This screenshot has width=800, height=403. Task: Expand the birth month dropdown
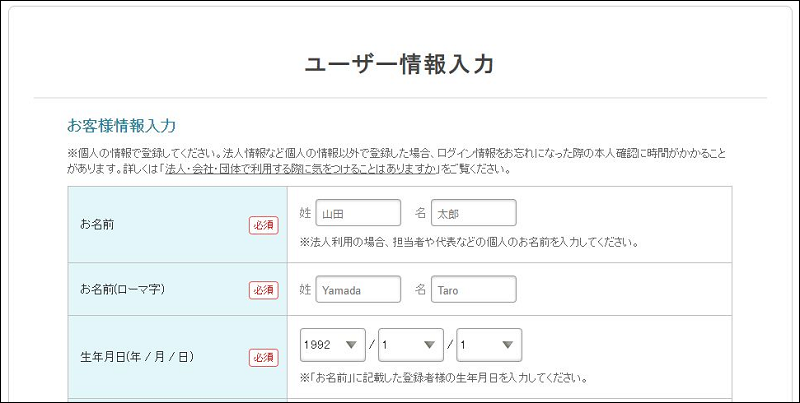tap(411, 345)
